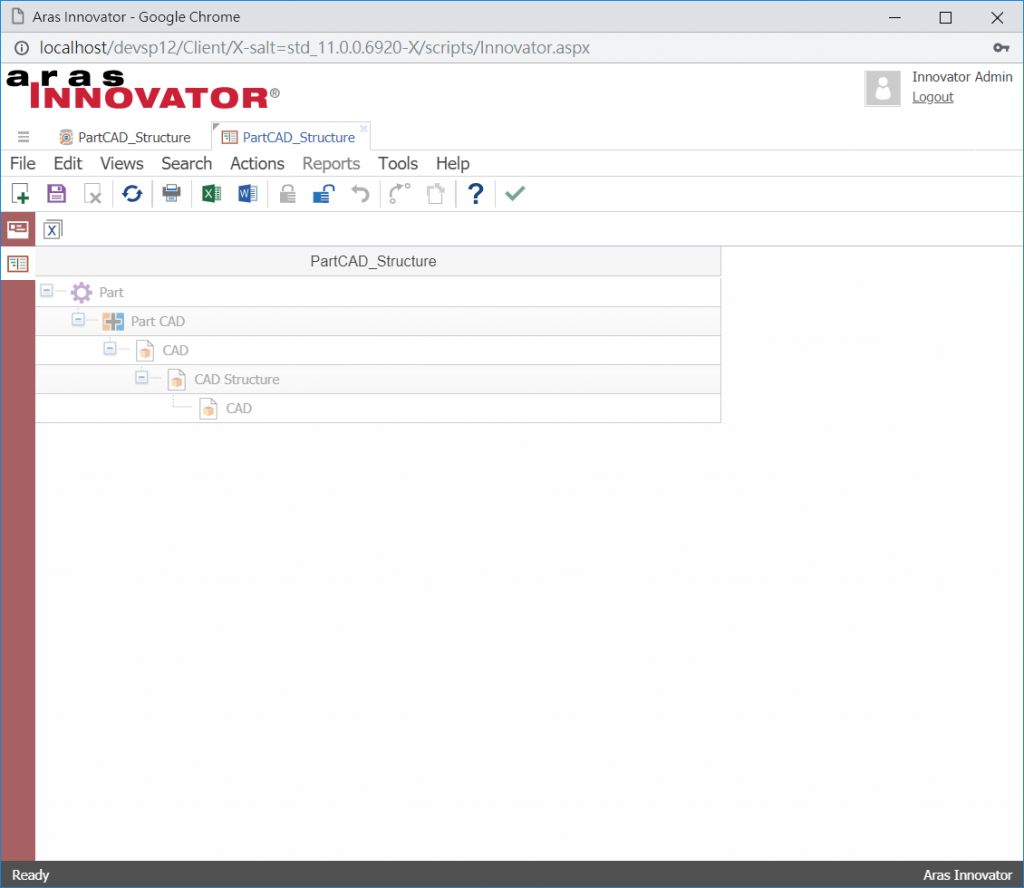Screen dimensions: 1024x888
Task: Select the tree grid view sidebar icon
Action: pyautogui.click(x=18, y=264)
